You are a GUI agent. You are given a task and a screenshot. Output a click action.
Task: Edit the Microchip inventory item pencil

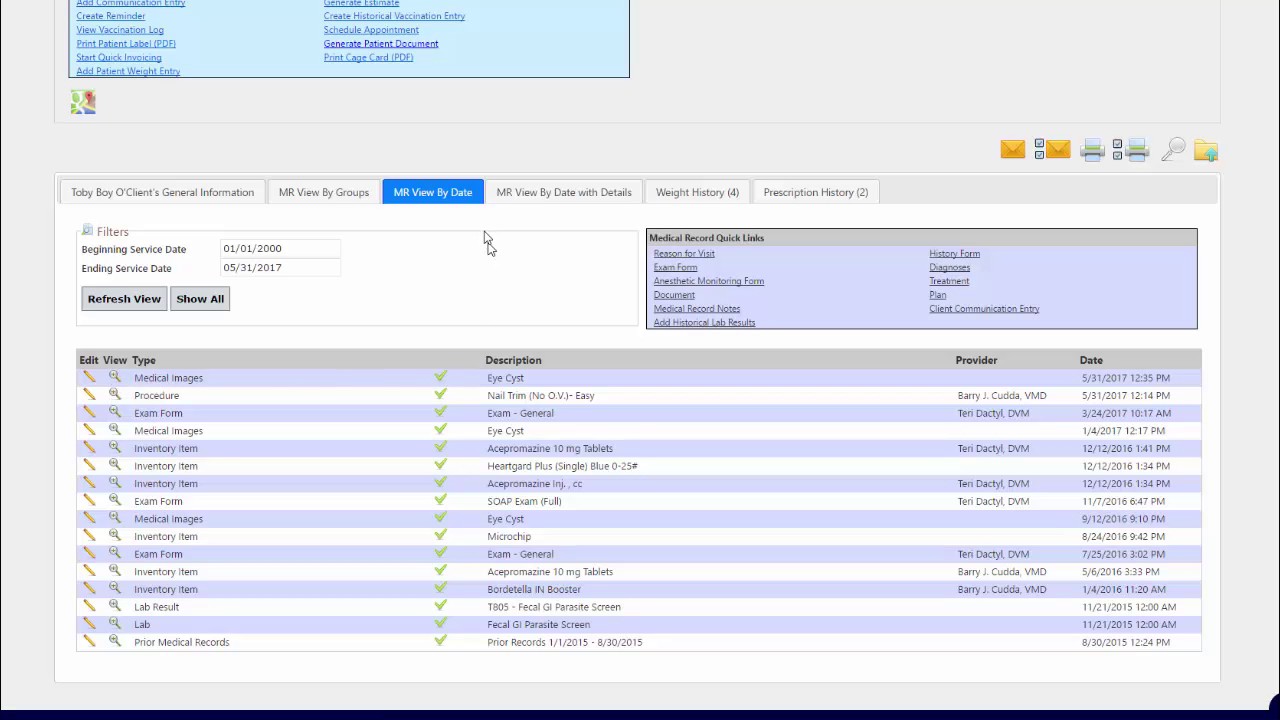pos(89,535)
